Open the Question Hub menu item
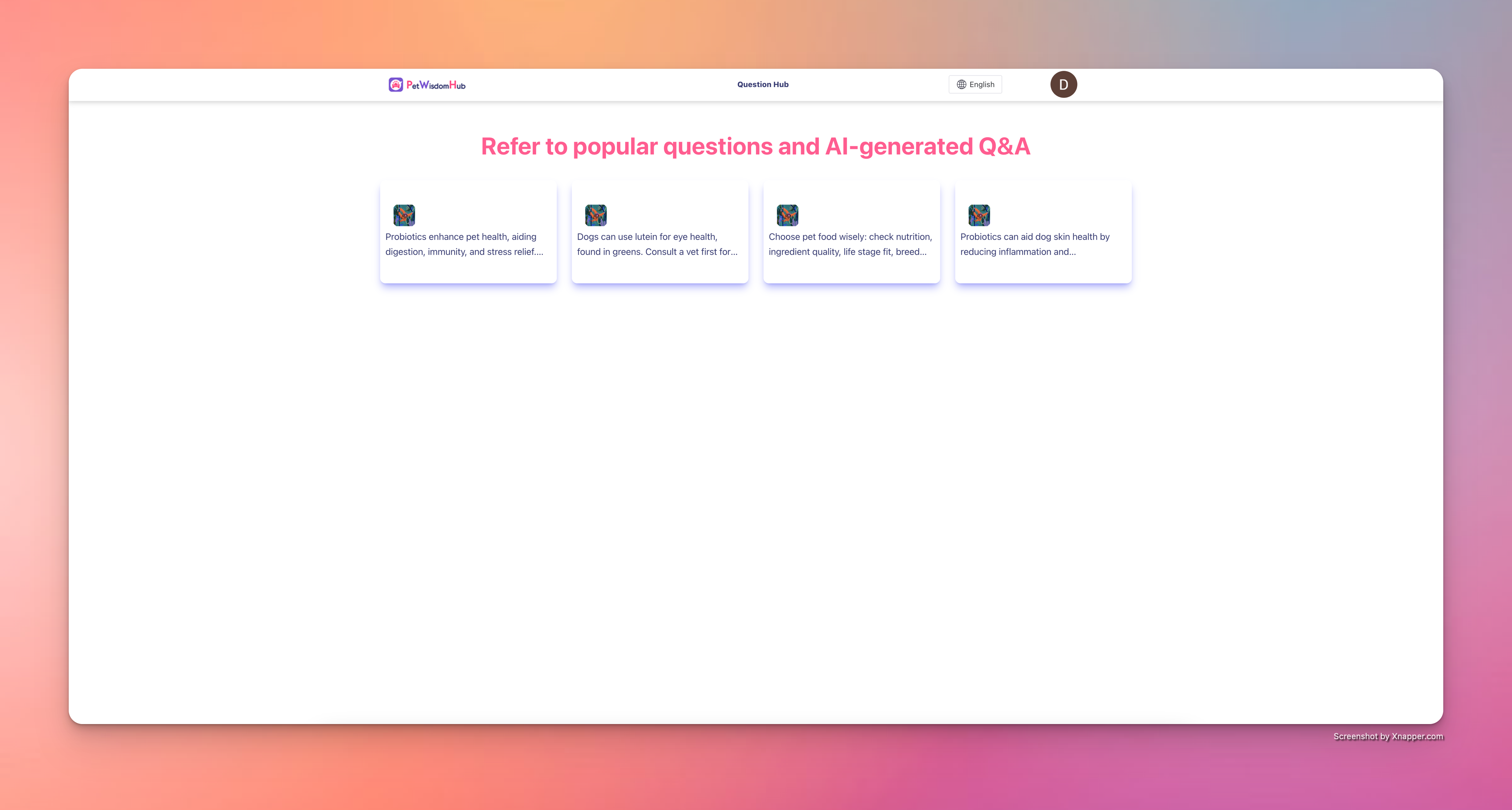The height and width of the screenshot is (810, 1512). click(x=763, y=85)
